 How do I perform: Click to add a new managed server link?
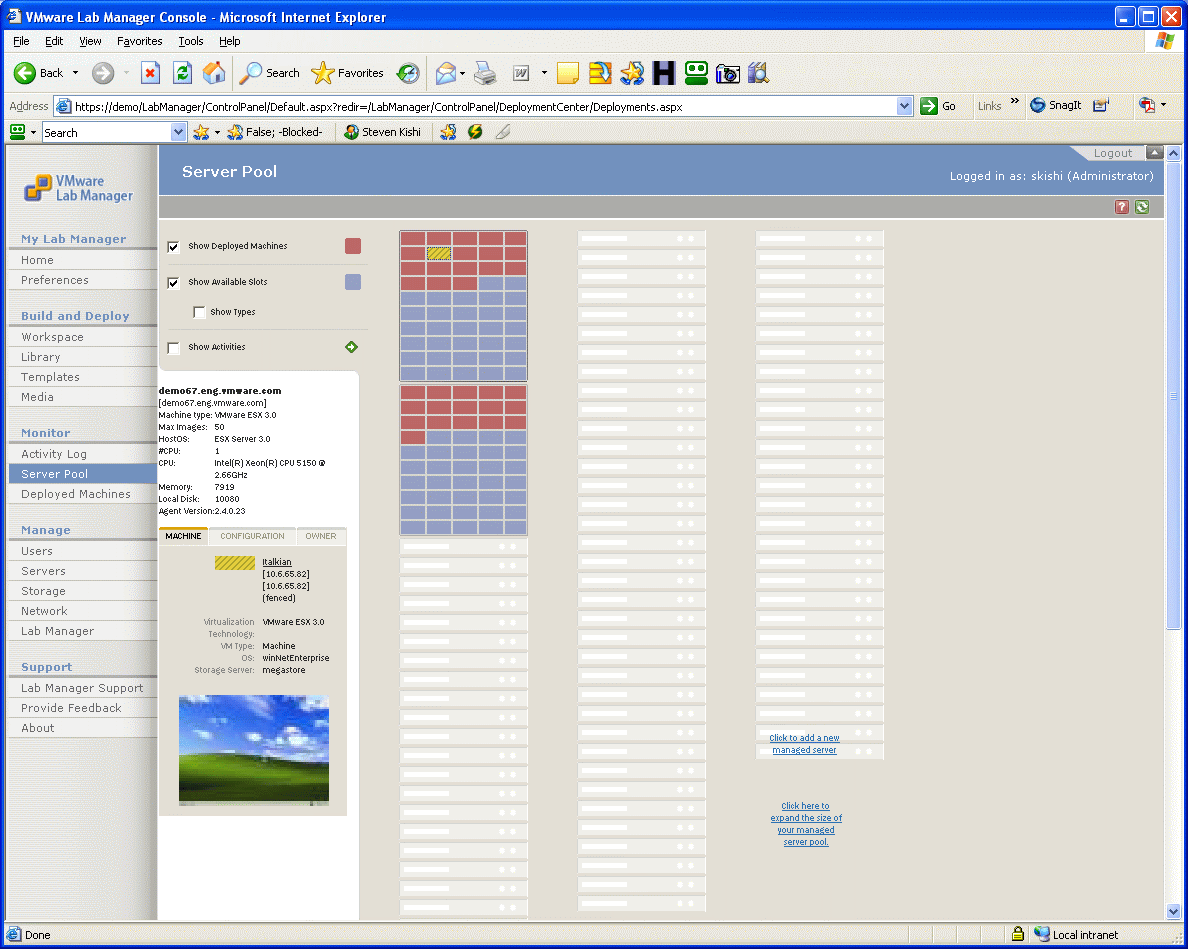coord(805,744)
